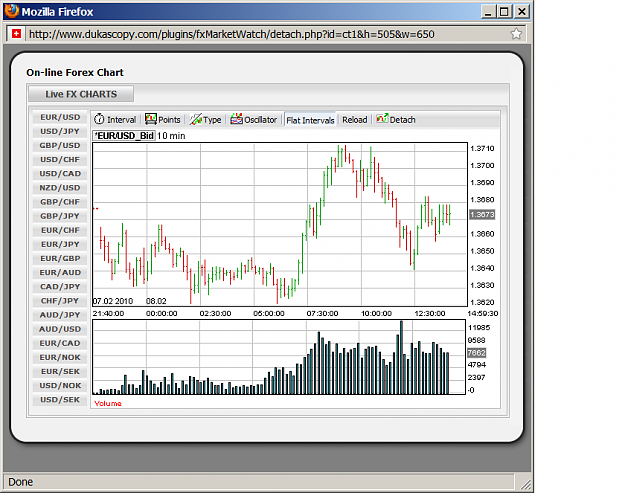The height and width of the screenshot is (493, 625).
Task: Click the Points chart icon
Action: point(151,119)
